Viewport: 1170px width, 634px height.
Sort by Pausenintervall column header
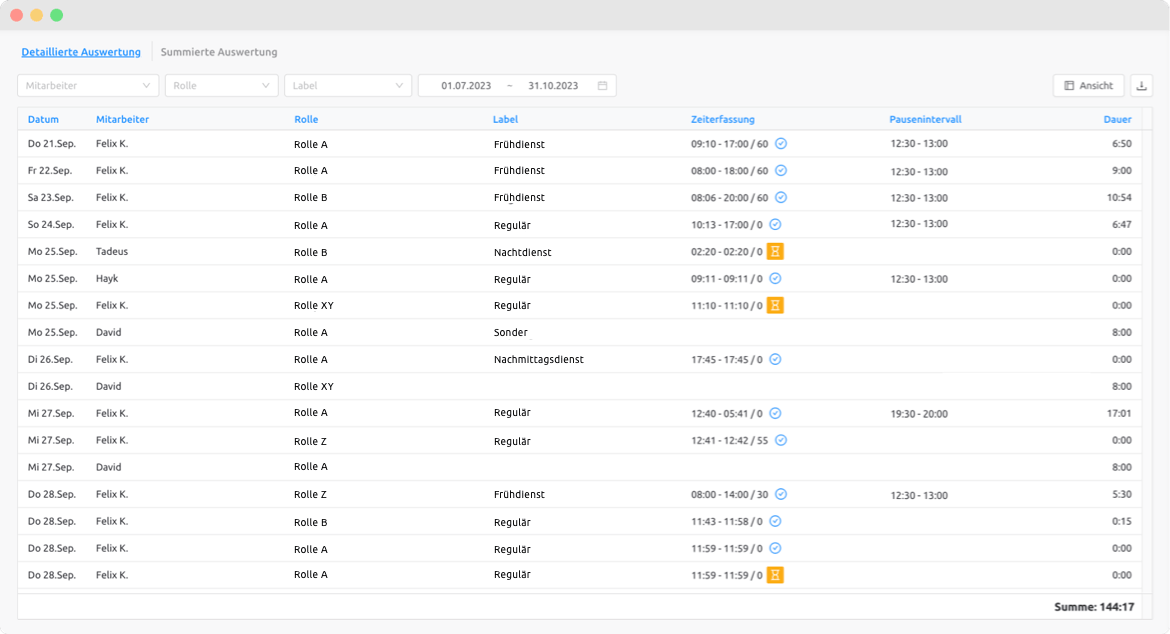click(925, 119)
